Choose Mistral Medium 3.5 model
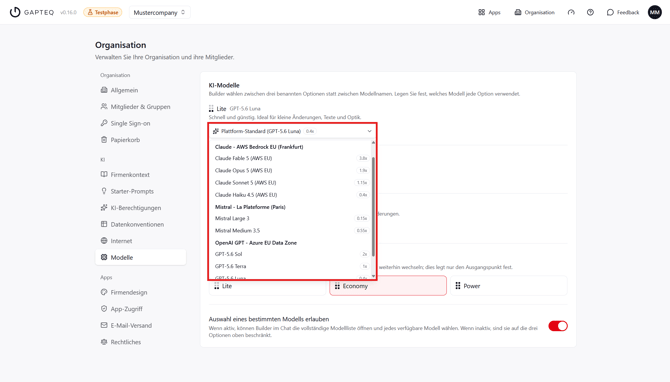Screen dimensions: 670x382 (x=291, y=231)
